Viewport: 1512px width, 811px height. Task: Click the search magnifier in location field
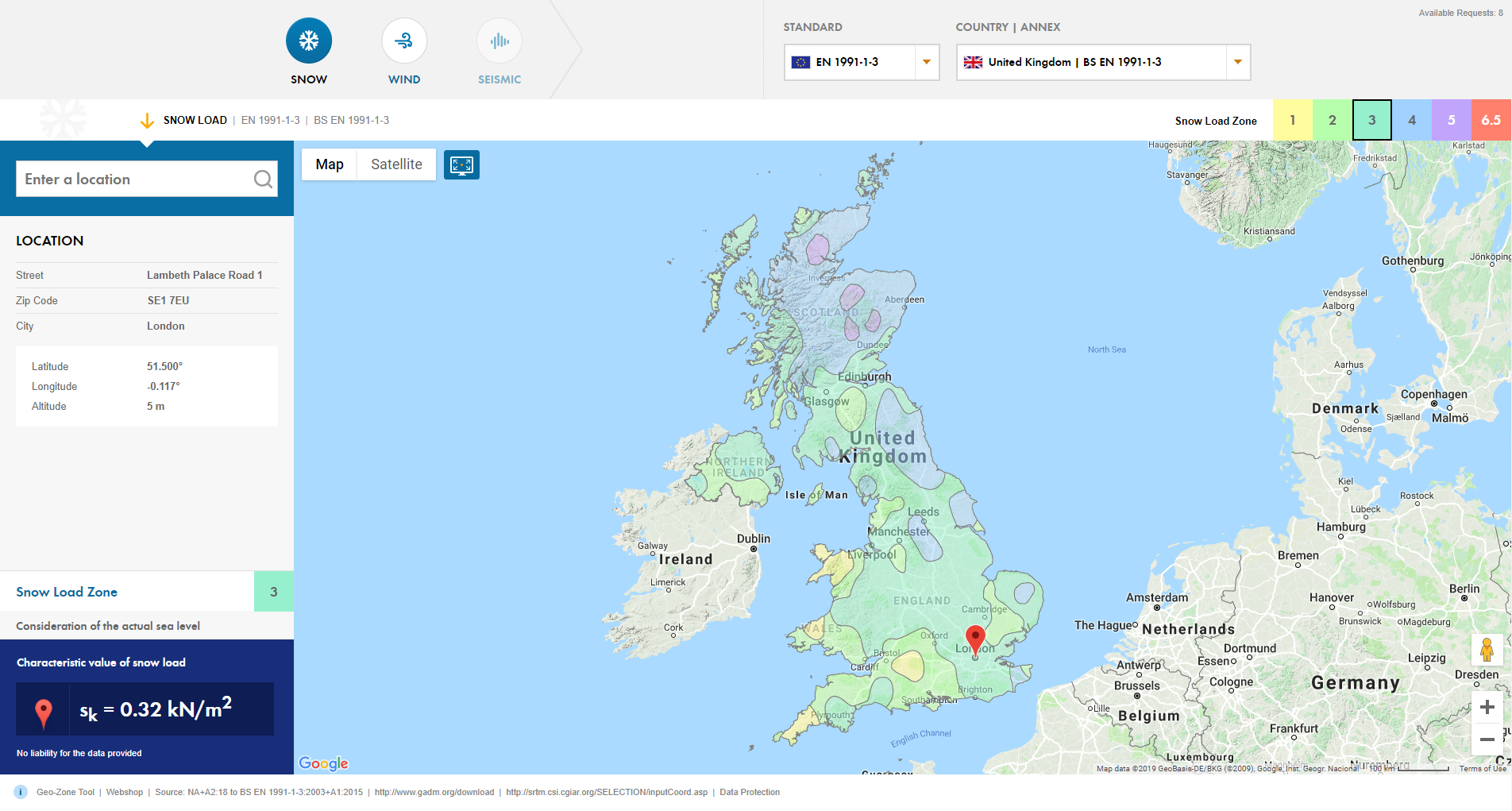(x=262, y=179)
